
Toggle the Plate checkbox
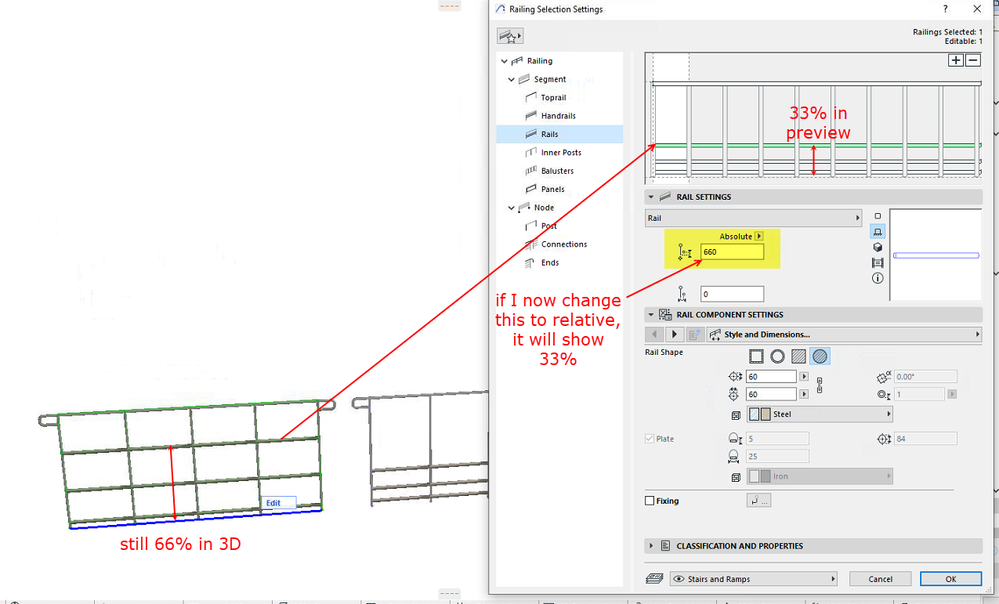click(650, 438)
